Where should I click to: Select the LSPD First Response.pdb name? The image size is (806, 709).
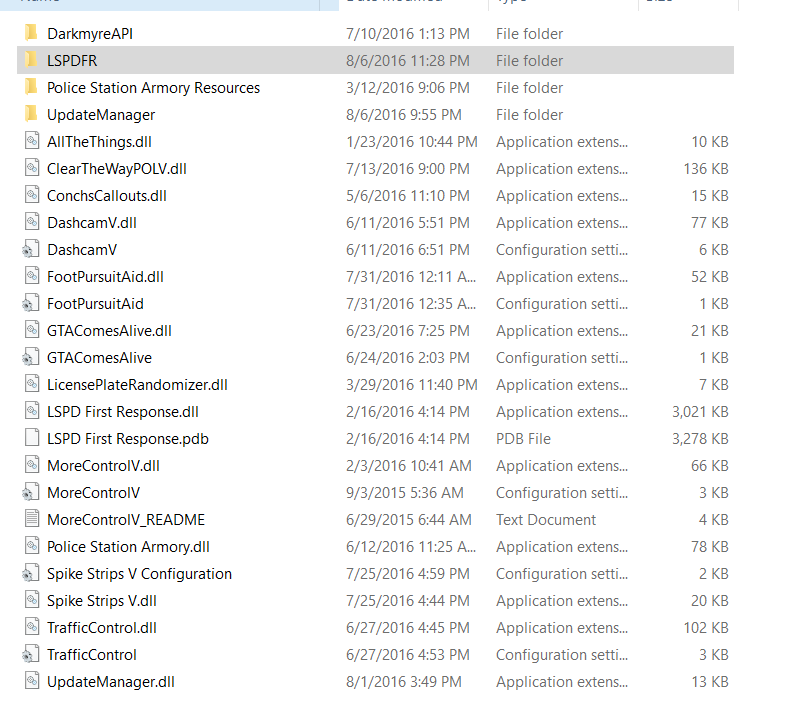[x=128, y=439]
